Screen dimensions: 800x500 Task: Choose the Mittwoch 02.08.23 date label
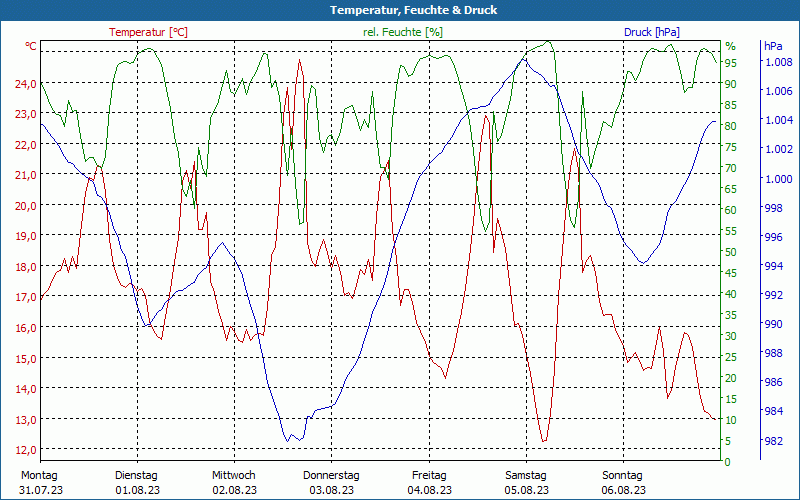(234, 482)
